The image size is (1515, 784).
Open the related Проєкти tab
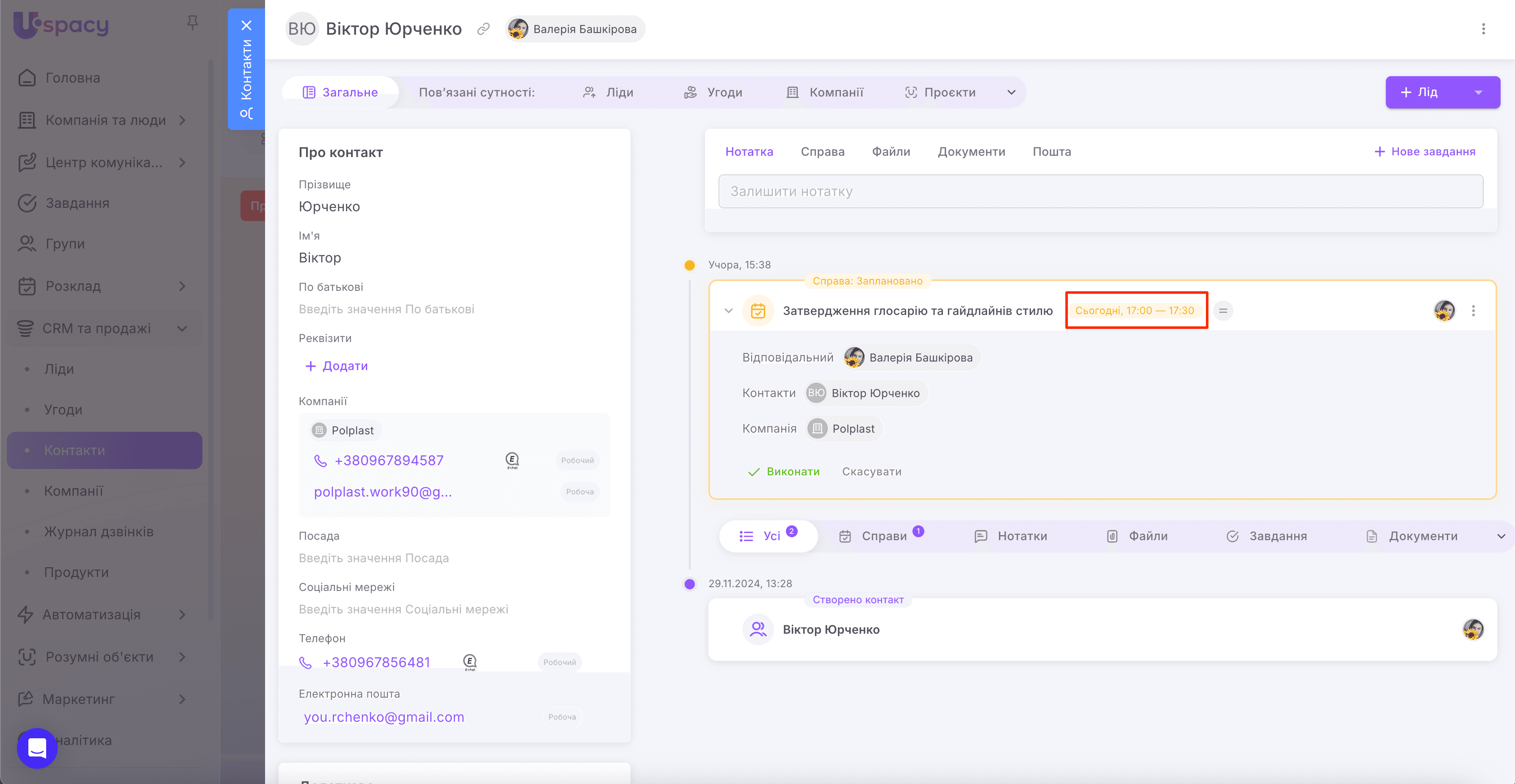coord(940,92)
